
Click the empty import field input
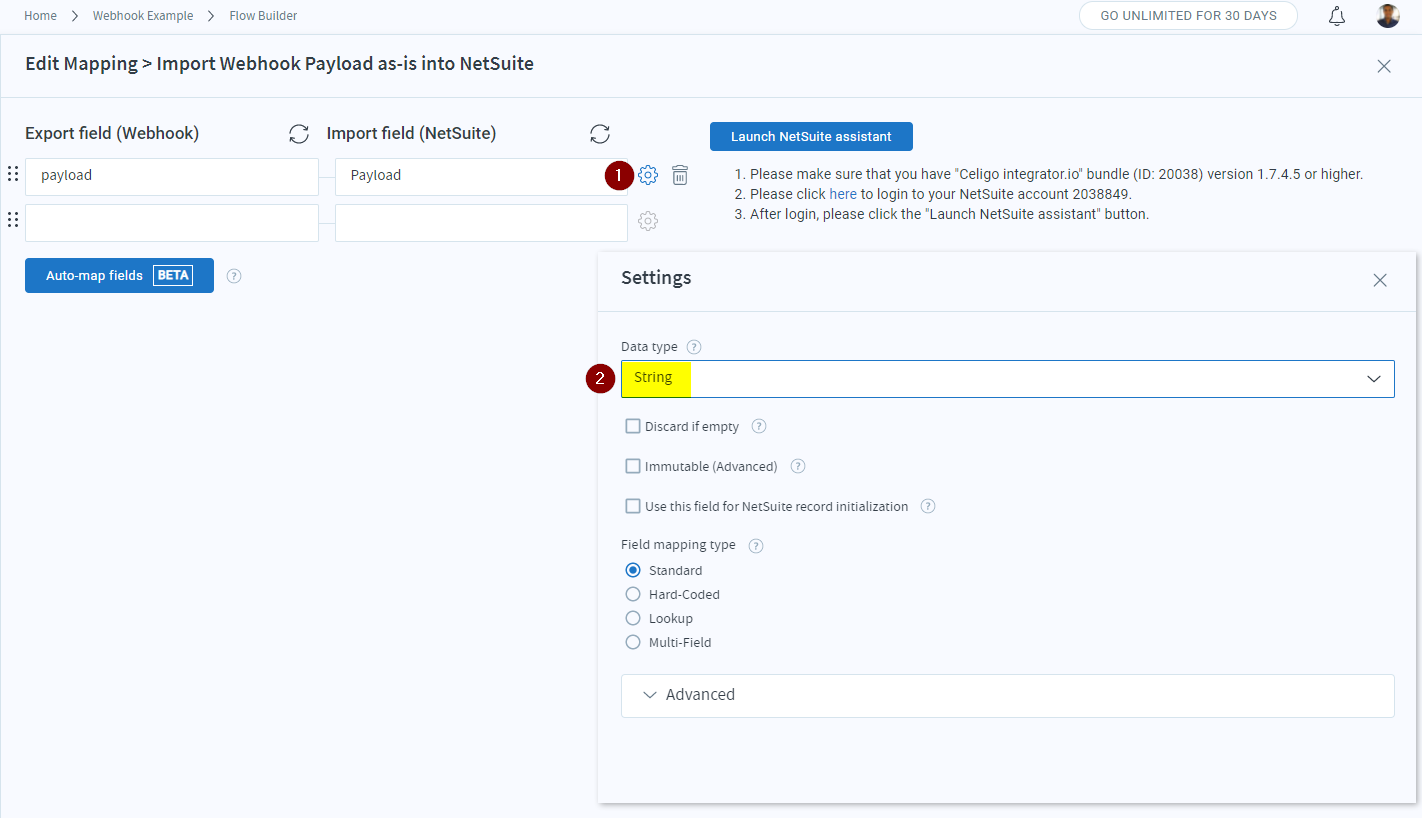pos(481,223)
